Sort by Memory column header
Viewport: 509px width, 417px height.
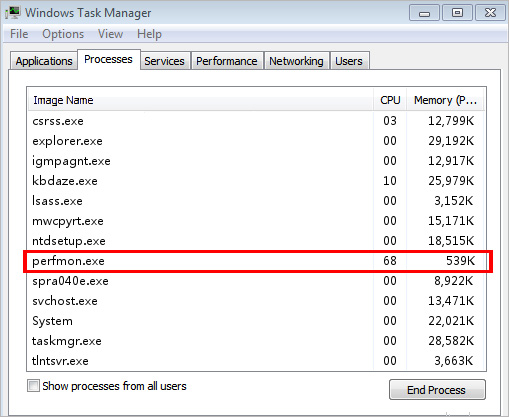pyautogui.click(x=445, y=100)
